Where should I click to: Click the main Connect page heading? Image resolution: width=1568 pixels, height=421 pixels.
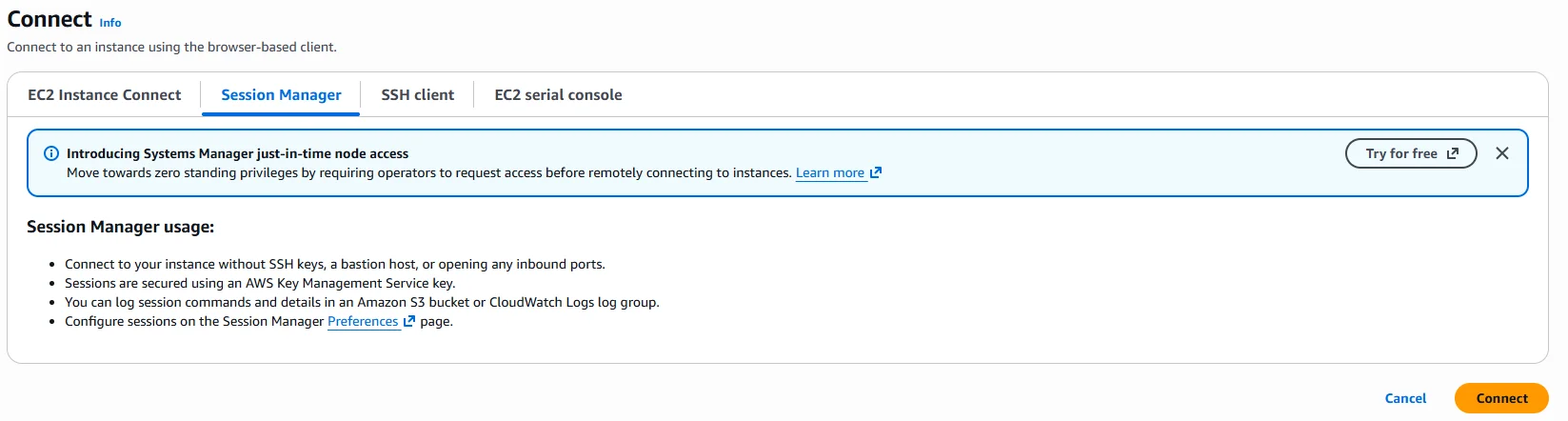coord(50,19)
